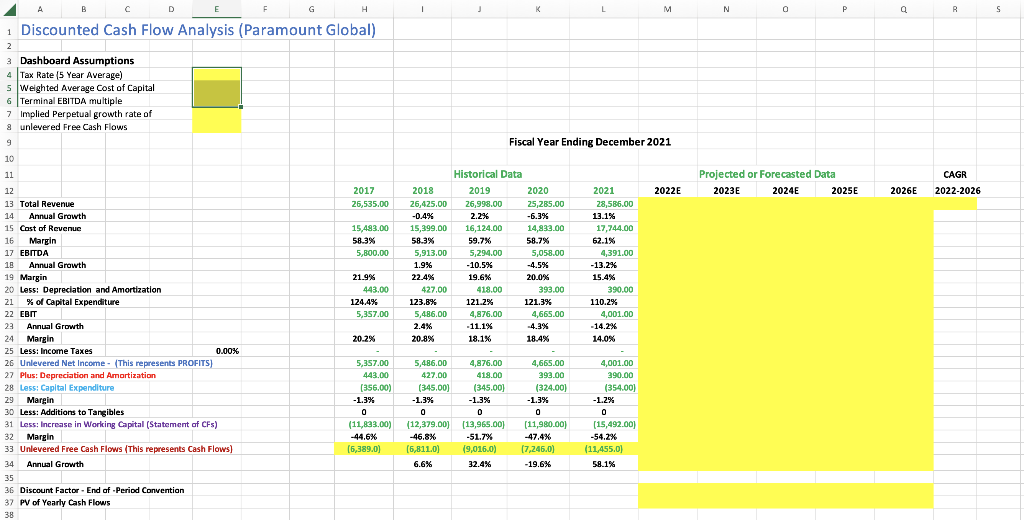Select 'Less: Depreciation and Amortization' label
The width and height of the screenshot is (1024, 520).
click(91, 289)
